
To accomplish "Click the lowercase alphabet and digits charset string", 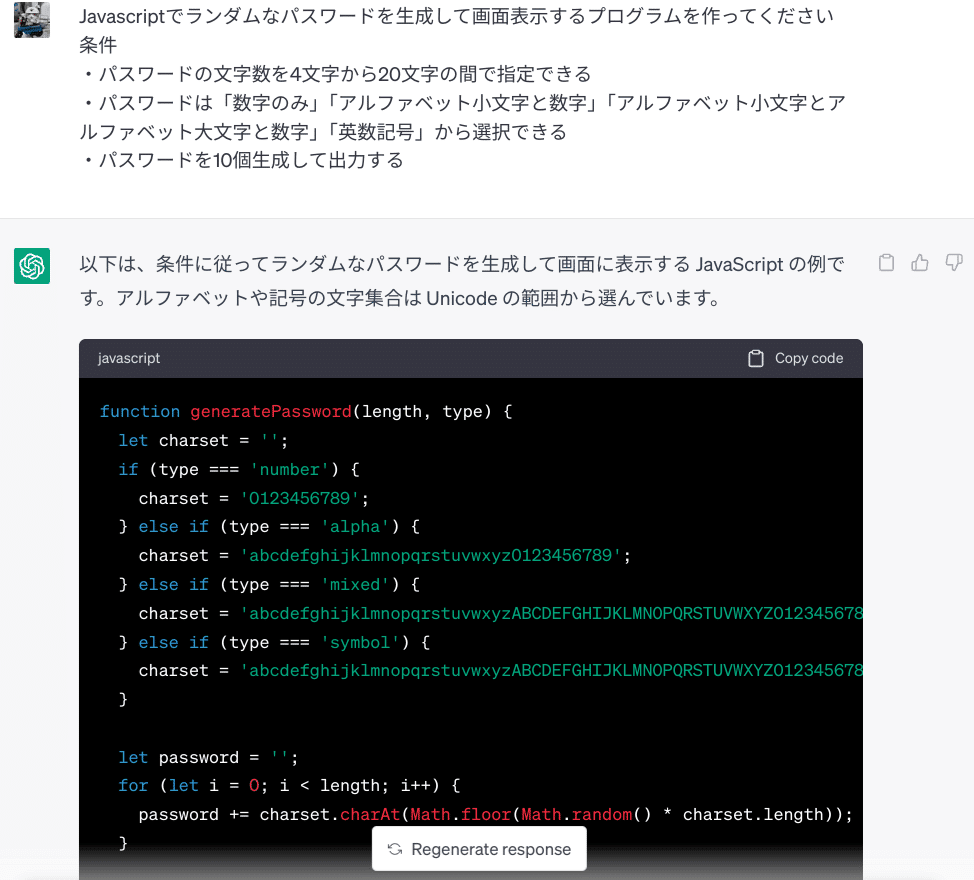I will point(431,556).
